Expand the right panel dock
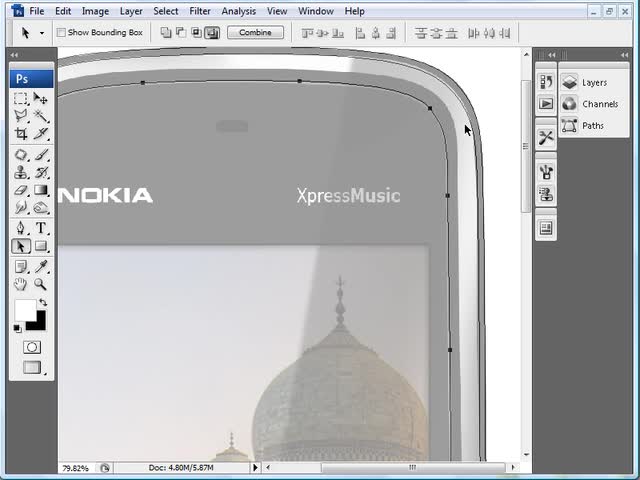The height and width of the screenshot is (480, 640). pos(541,55)
